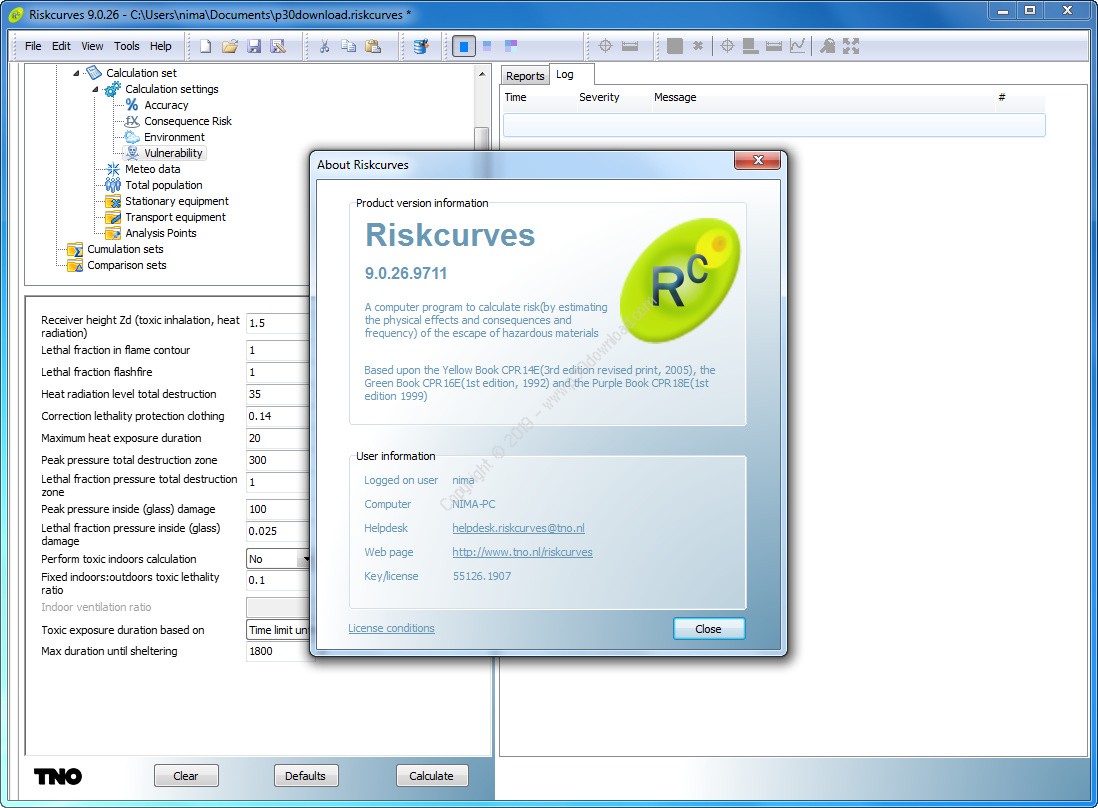Click the binoculars search icon

point(827,46)
